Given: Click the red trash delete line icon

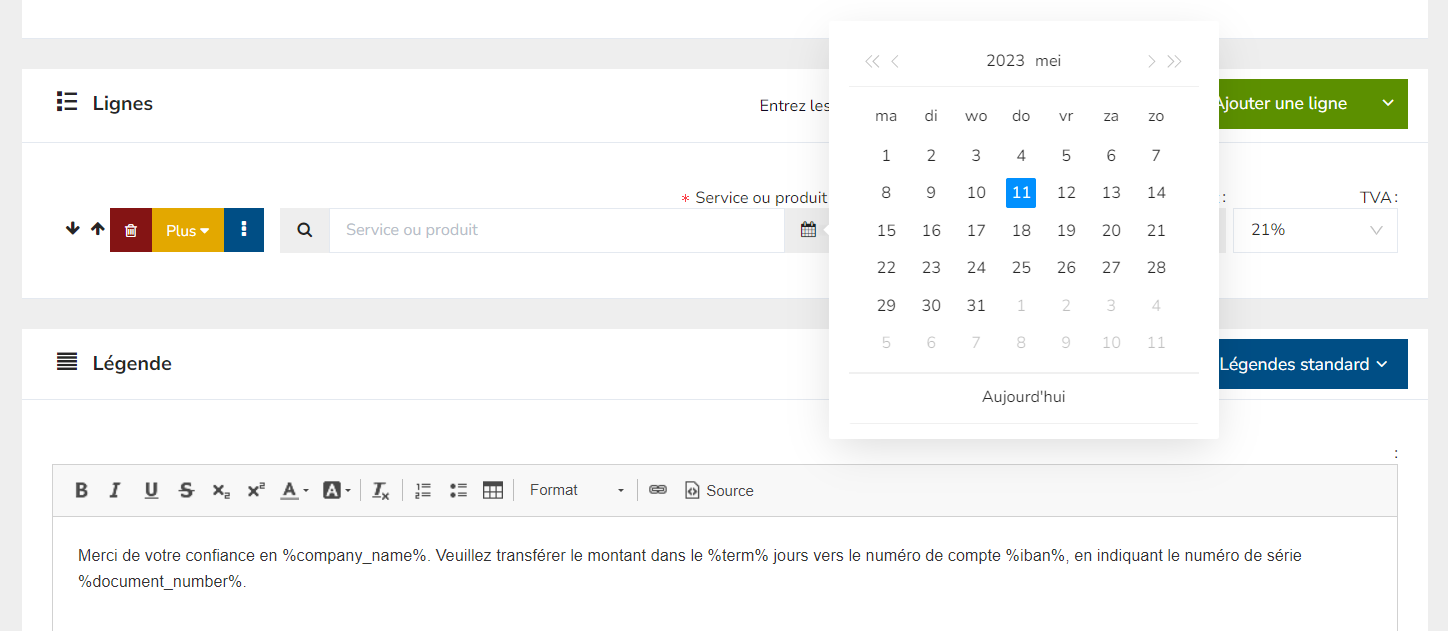Looking at the screenshot, I should point(131,230).
